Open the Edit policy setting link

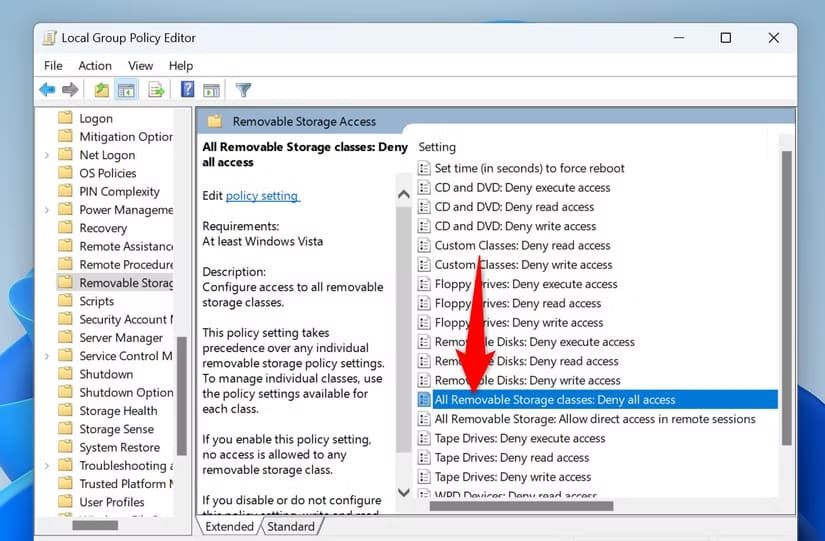click(262, 196)
